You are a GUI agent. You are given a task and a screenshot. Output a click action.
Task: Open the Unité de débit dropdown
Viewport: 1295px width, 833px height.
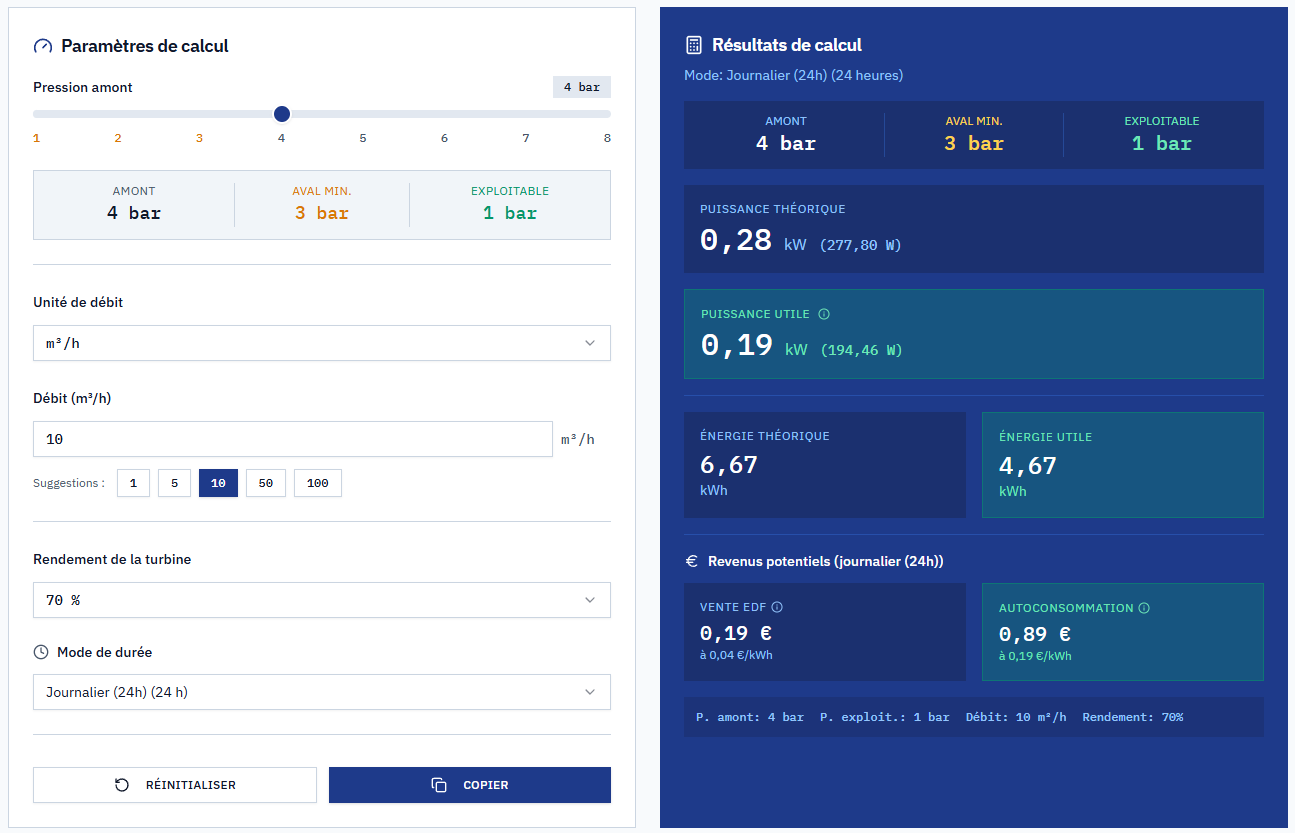(x=321, y=343)
